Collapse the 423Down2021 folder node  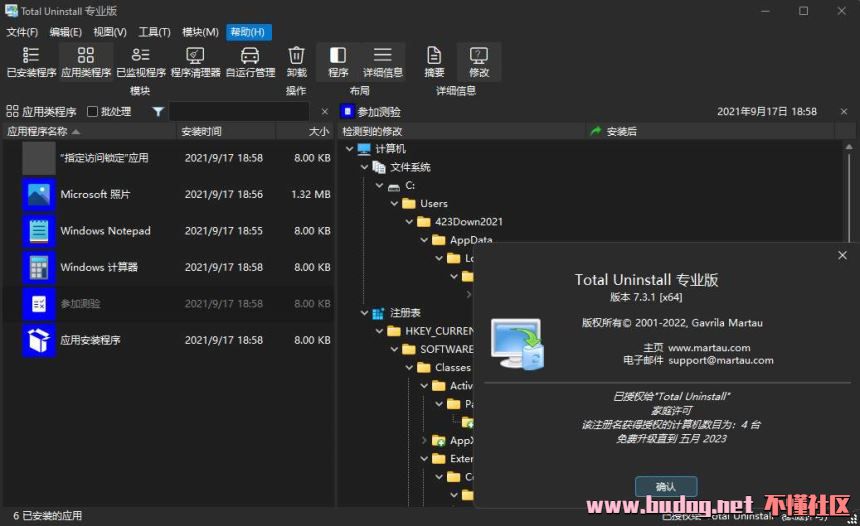click(409, 222)
